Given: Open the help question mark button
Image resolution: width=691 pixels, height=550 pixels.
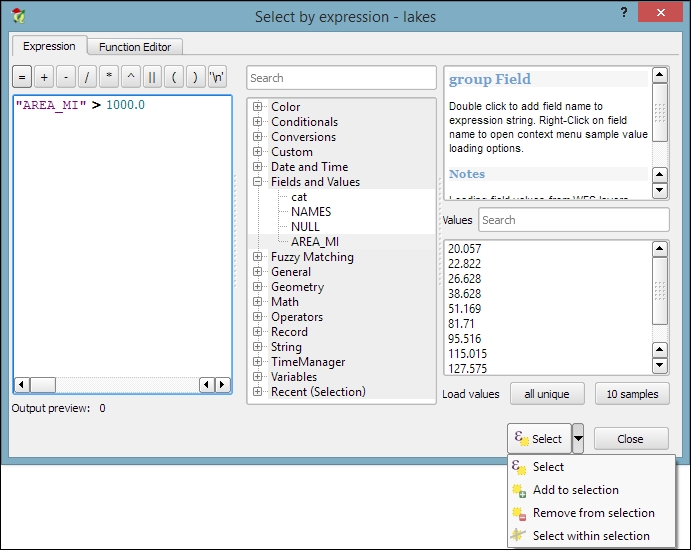Looking at the screenshot, I should click(624, 12).
